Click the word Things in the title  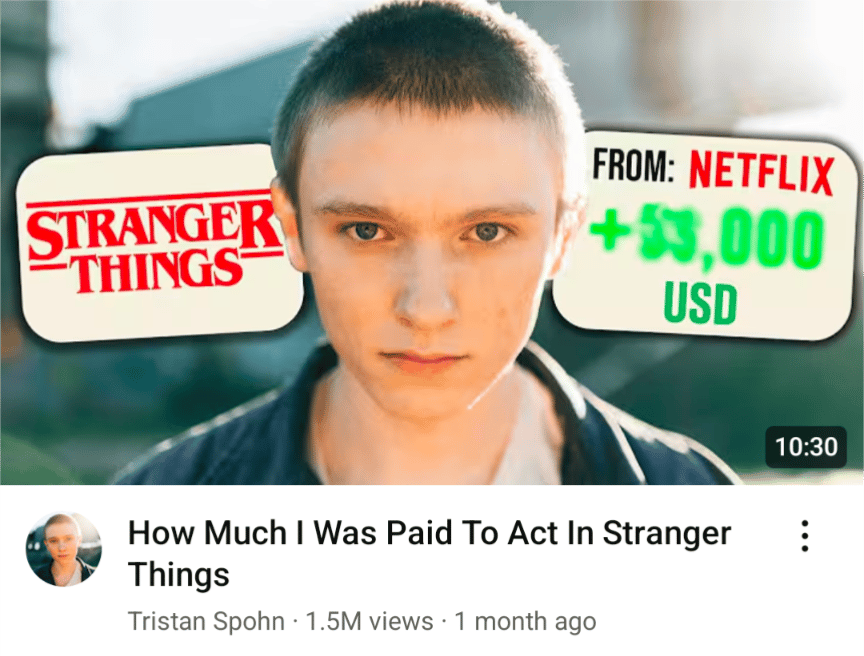[x=179, y=574]
